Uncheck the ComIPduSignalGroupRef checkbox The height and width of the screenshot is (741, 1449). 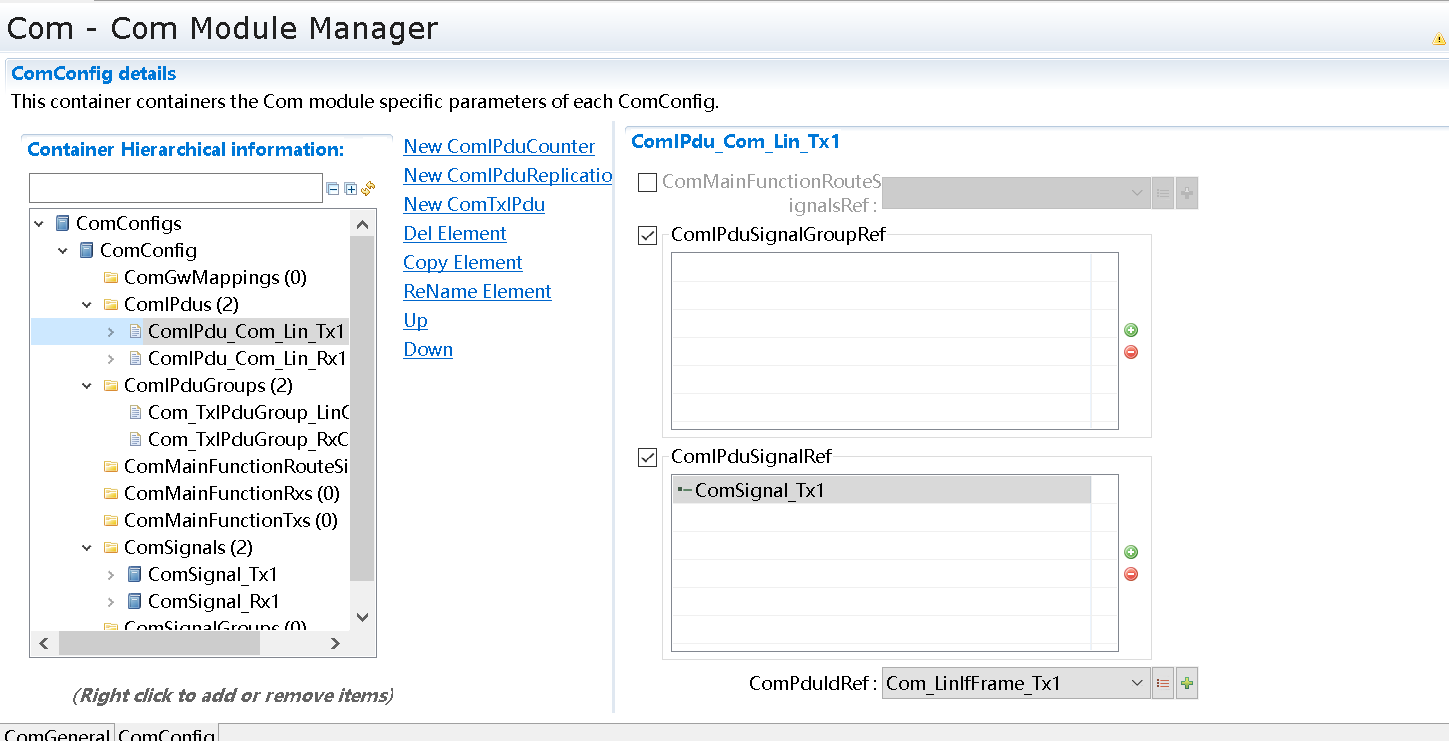(x=648, y=235)
